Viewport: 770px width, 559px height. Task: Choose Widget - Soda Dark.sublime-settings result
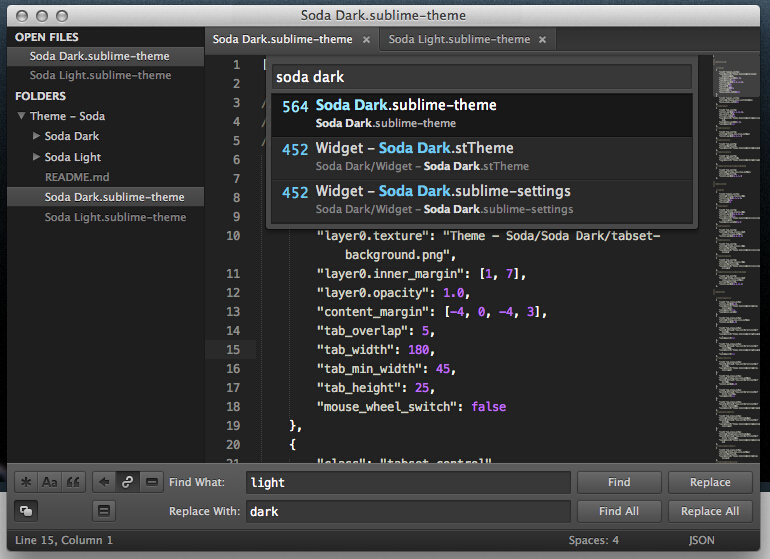(x=482, y=201)
